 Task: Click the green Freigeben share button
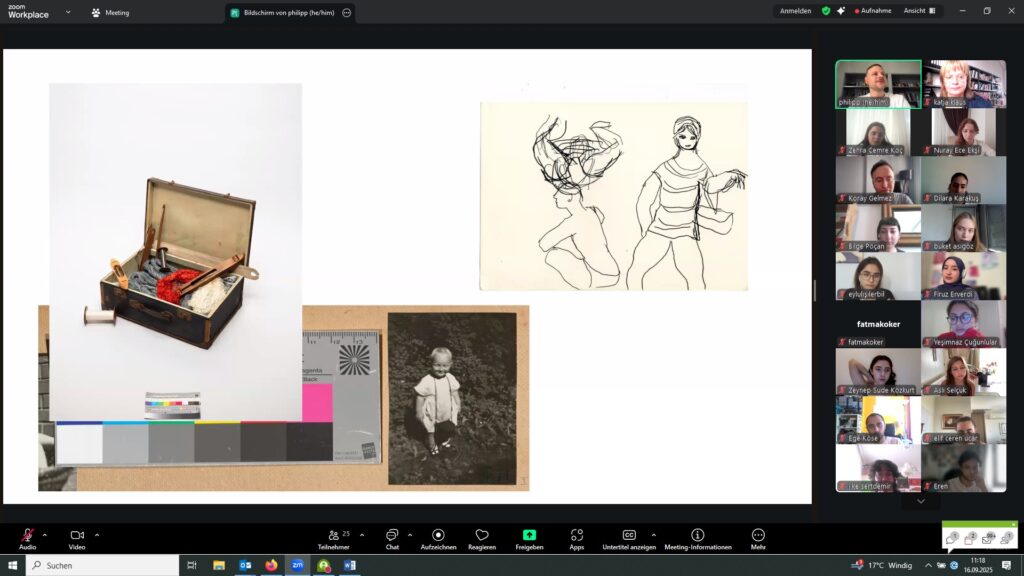(x=529, y=536)
